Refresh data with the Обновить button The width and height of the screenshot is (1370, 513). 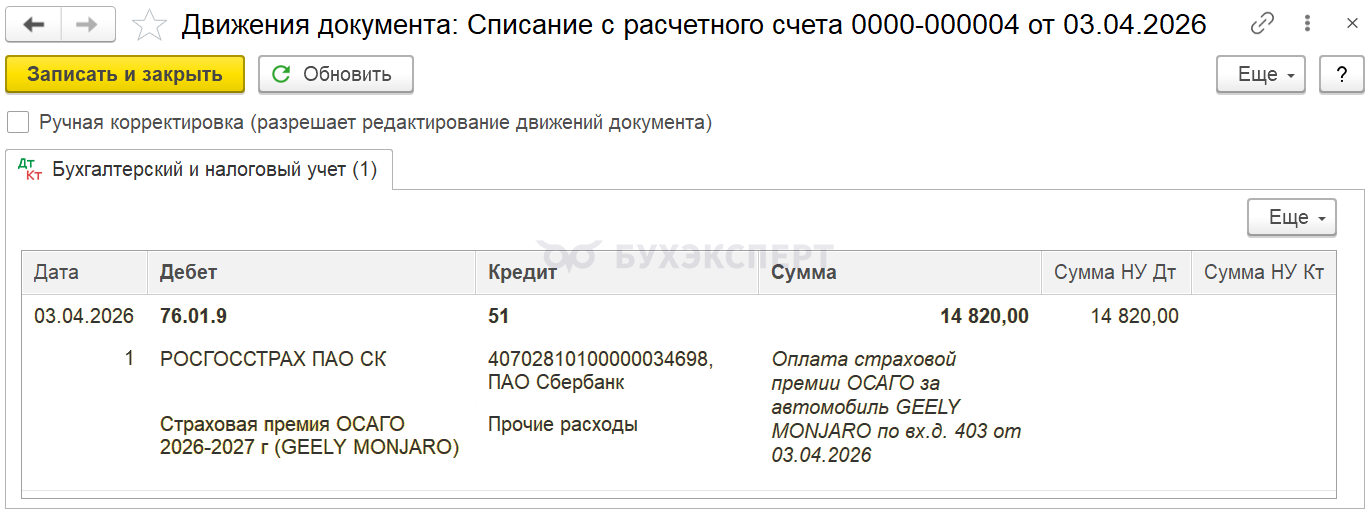pos(335,74)
